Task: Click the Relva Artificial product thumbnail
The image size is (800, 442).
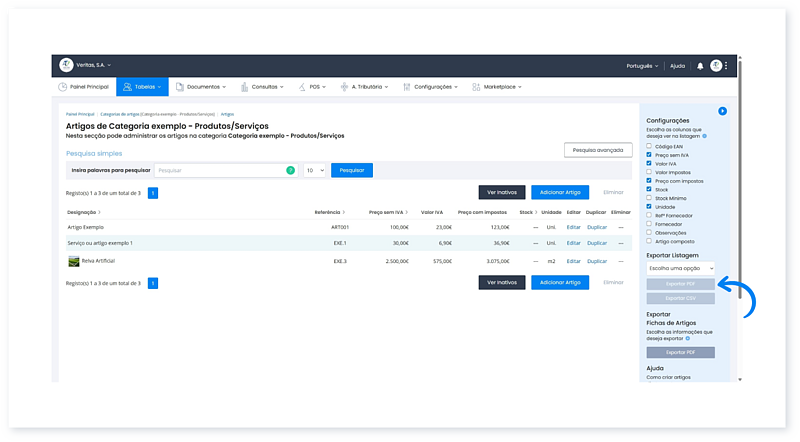Action: pyautogui.click(x=73, y=261)
